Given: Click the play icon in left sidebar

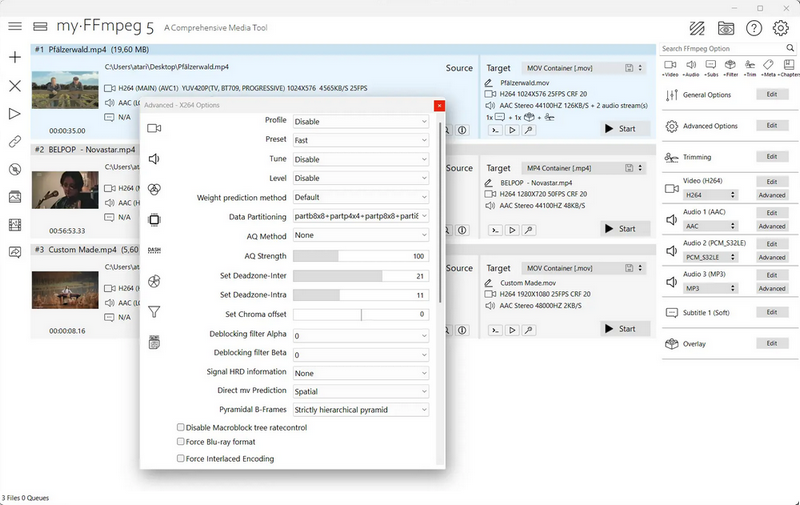Looking at the screenshot, I should coord(15,114).
